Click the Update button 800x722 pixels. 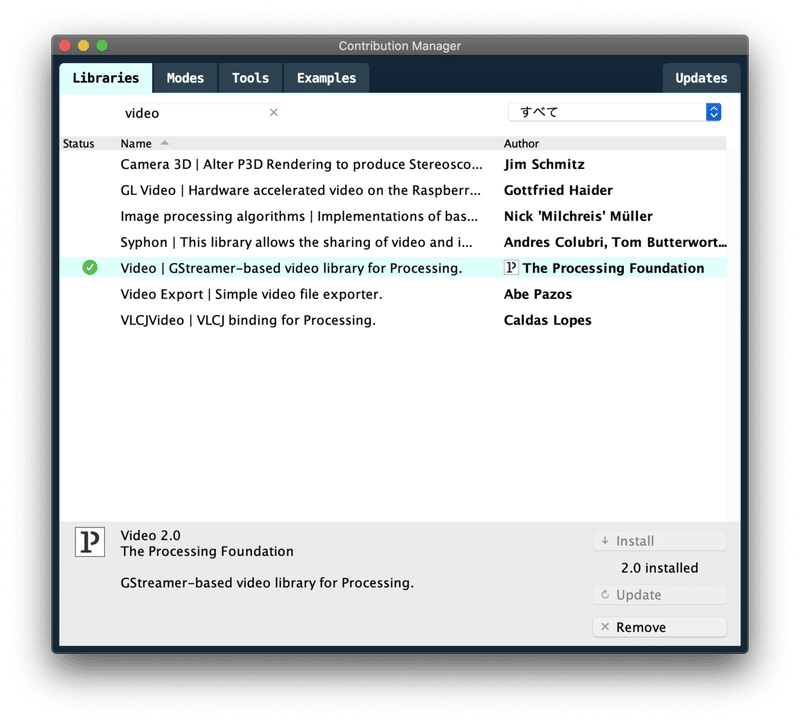(660, 595)
